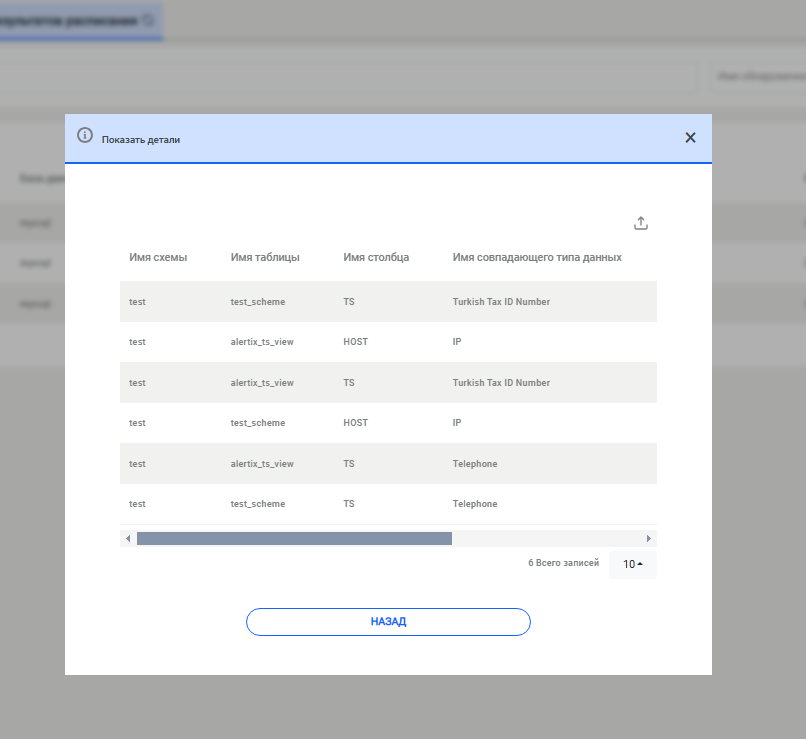Screen dimensions: 806x739
Task: Click the Имя столбца column header
Action: click(376, 257)
